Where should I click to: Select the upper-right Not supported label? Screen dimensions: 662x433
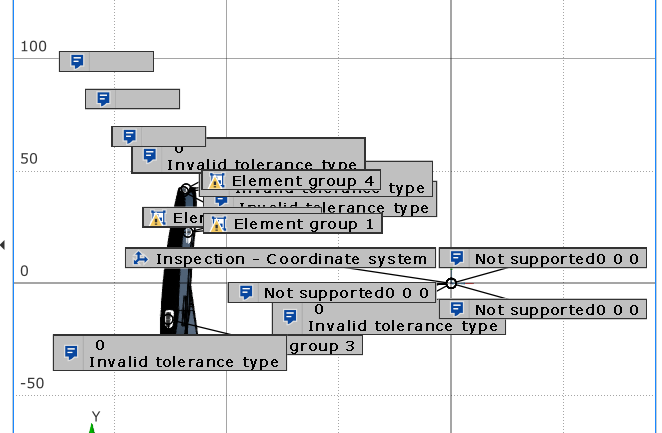pyautogui.click(x=554, y=259)
